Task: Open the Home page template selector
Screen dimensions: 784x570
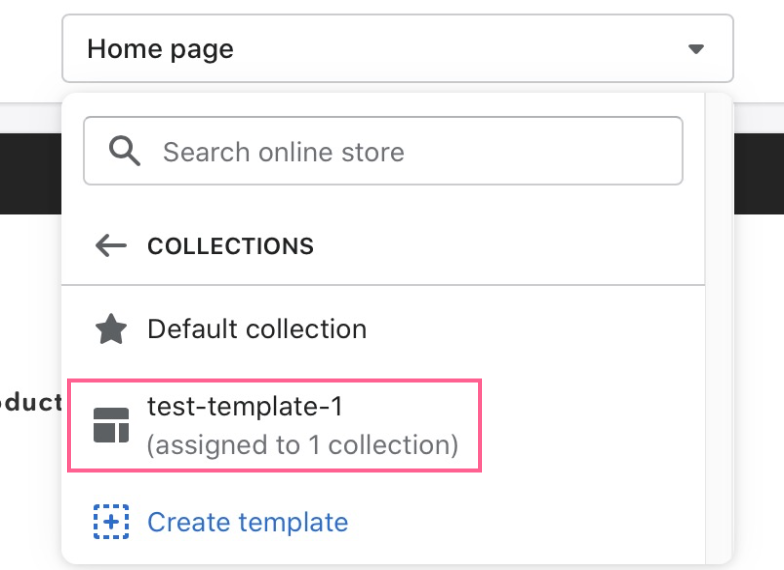Action: click(x=398, y=48)
